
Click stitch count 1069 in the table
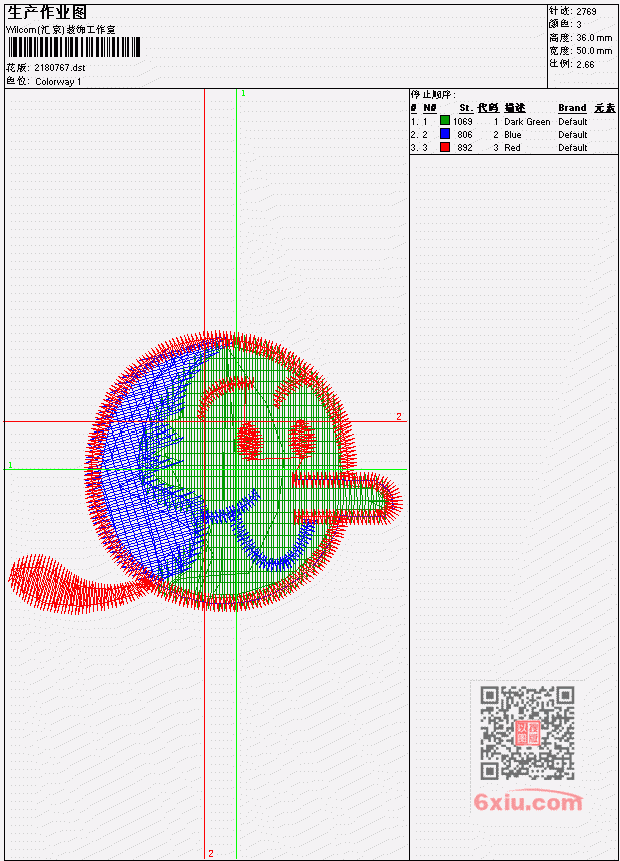pos(462,121)
